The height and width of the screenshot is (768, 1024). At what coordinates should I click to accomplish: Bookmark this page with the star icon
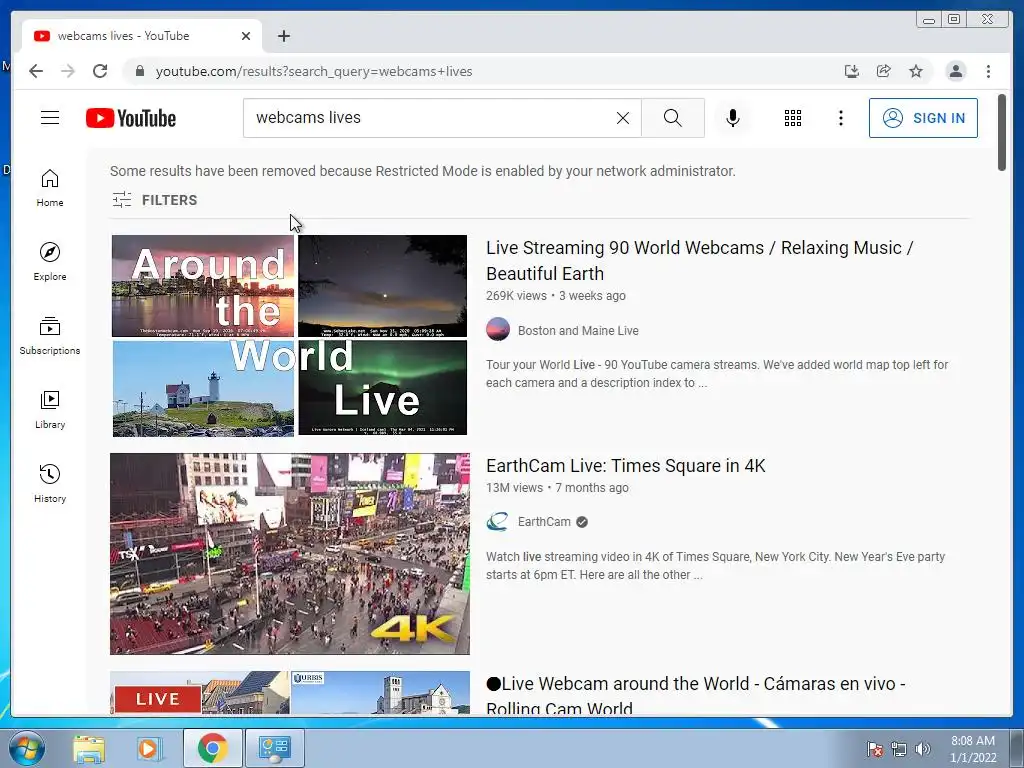(x=916, y=71)
